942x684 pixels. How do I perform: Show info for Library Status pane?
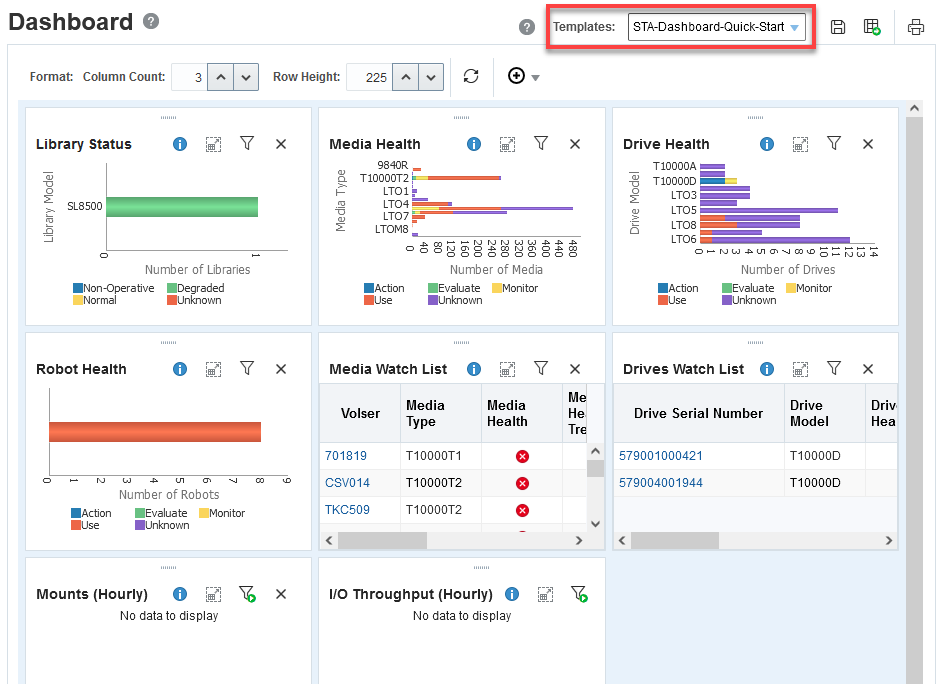180,144
